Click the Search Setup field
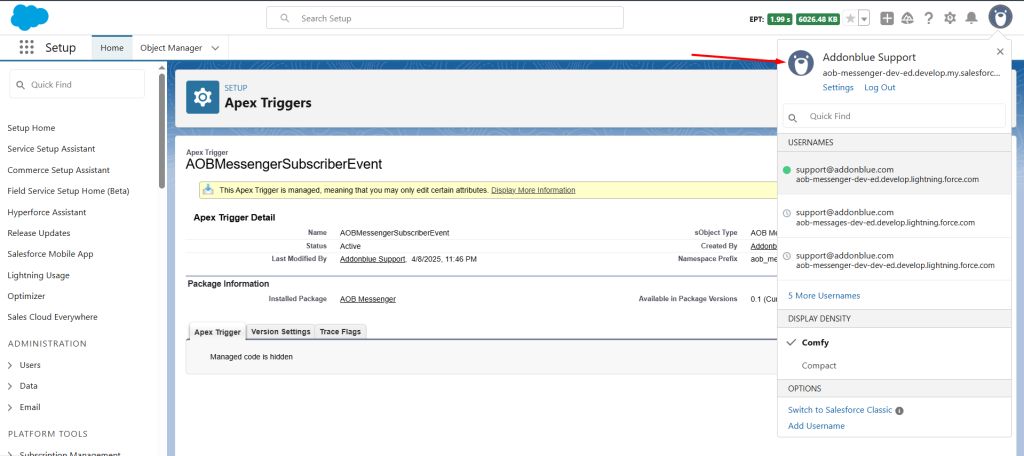1024x456 pixels. pos(445,18)
